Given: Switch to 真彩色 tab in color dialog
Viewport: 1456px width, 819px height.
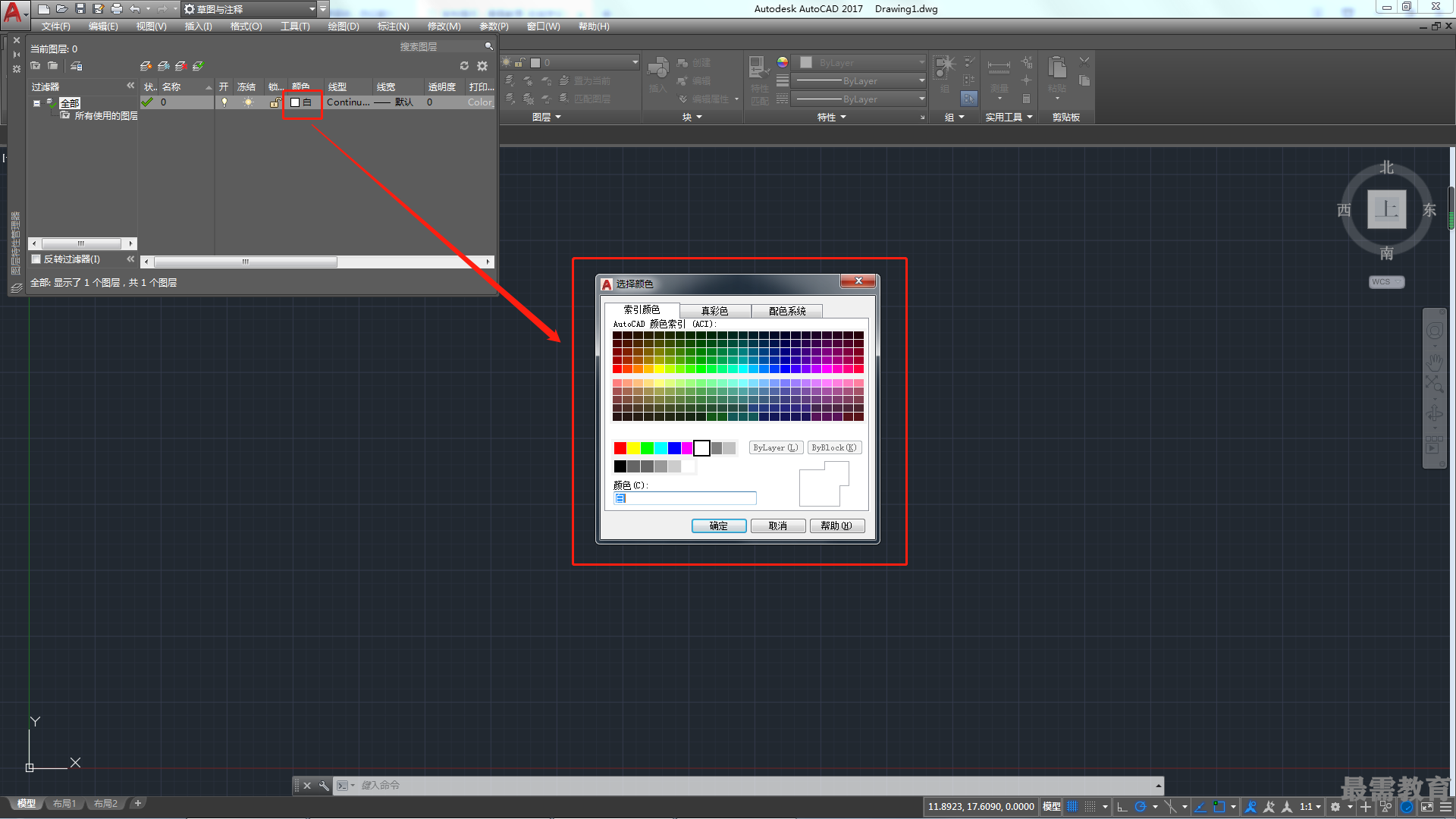Looking at the screenshot, I should pos(714,311).
